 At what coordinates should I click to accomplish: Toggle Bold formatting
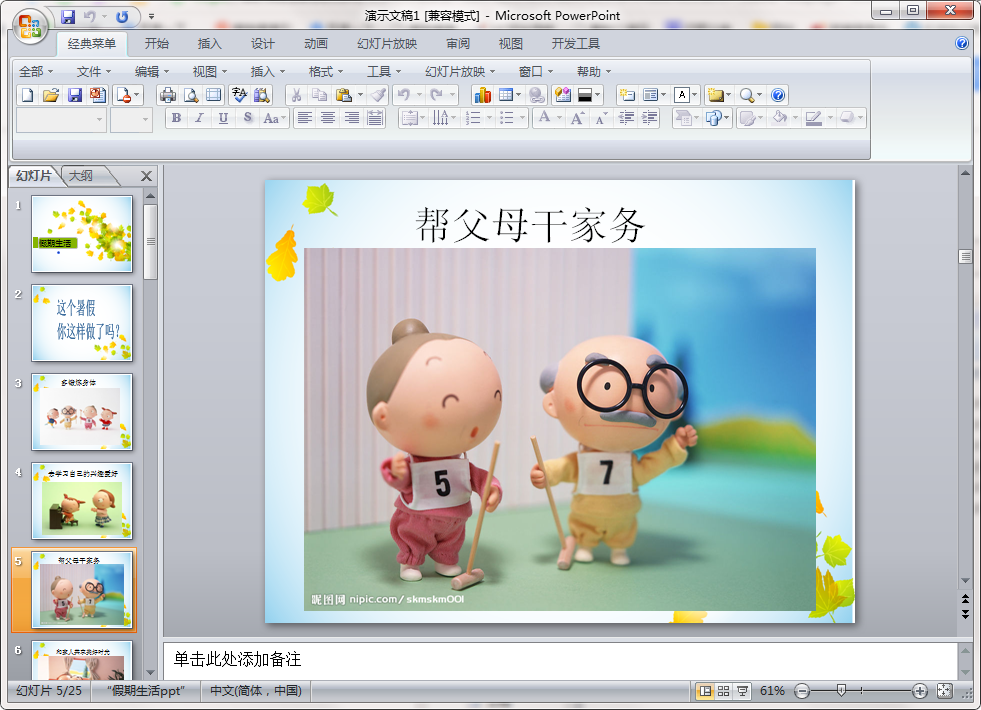176,118
